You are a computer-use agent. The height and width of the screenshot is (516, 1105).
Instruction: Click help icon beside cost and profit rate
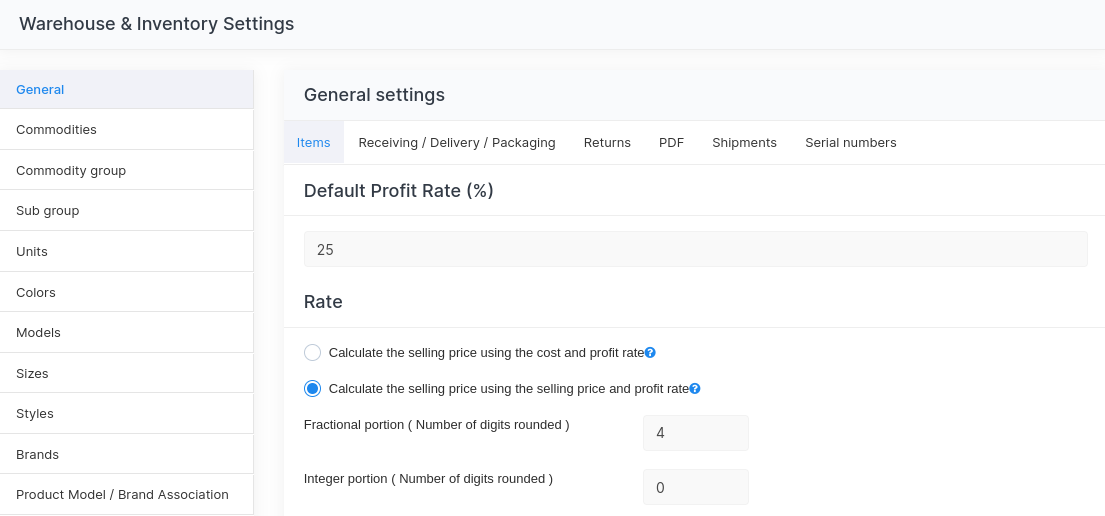[x=650, y=353]
